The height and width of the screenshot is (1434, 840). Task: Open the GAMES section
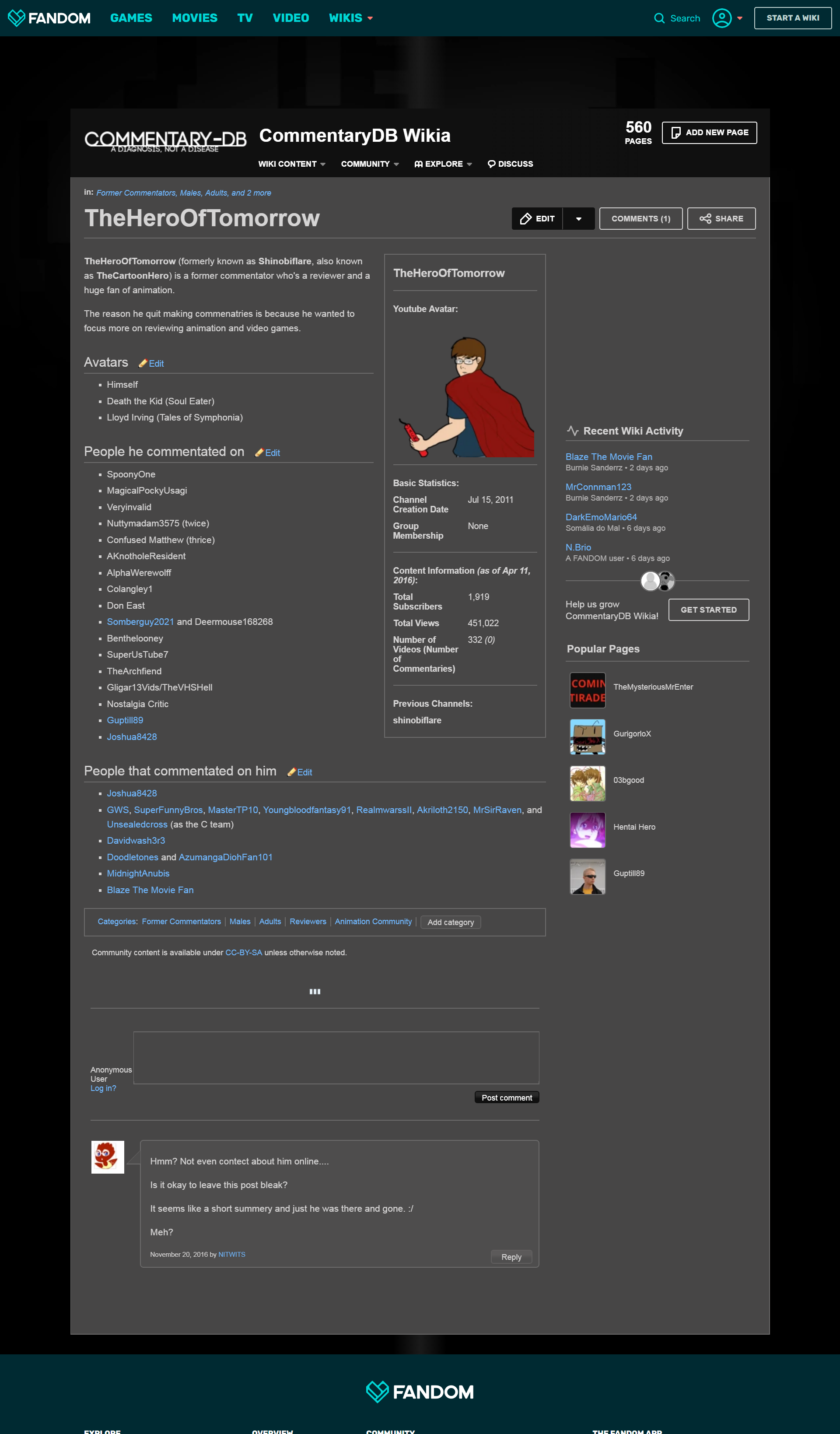[131, 18]
